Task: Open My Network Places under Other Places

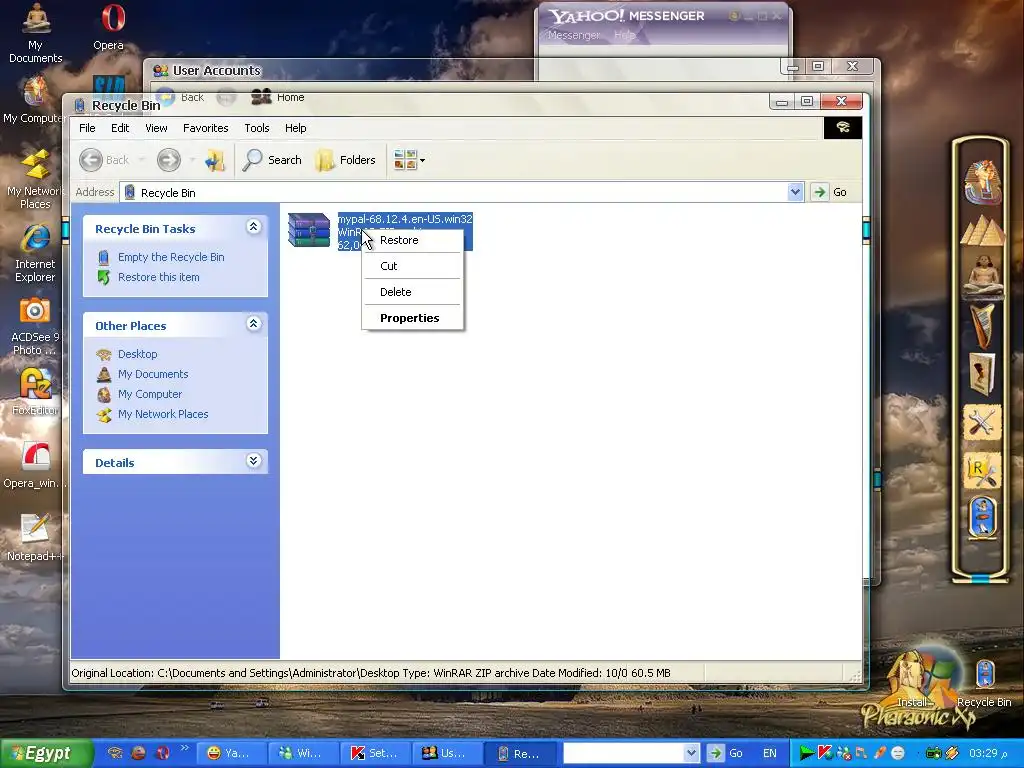Action: click(x=163, y=414)
